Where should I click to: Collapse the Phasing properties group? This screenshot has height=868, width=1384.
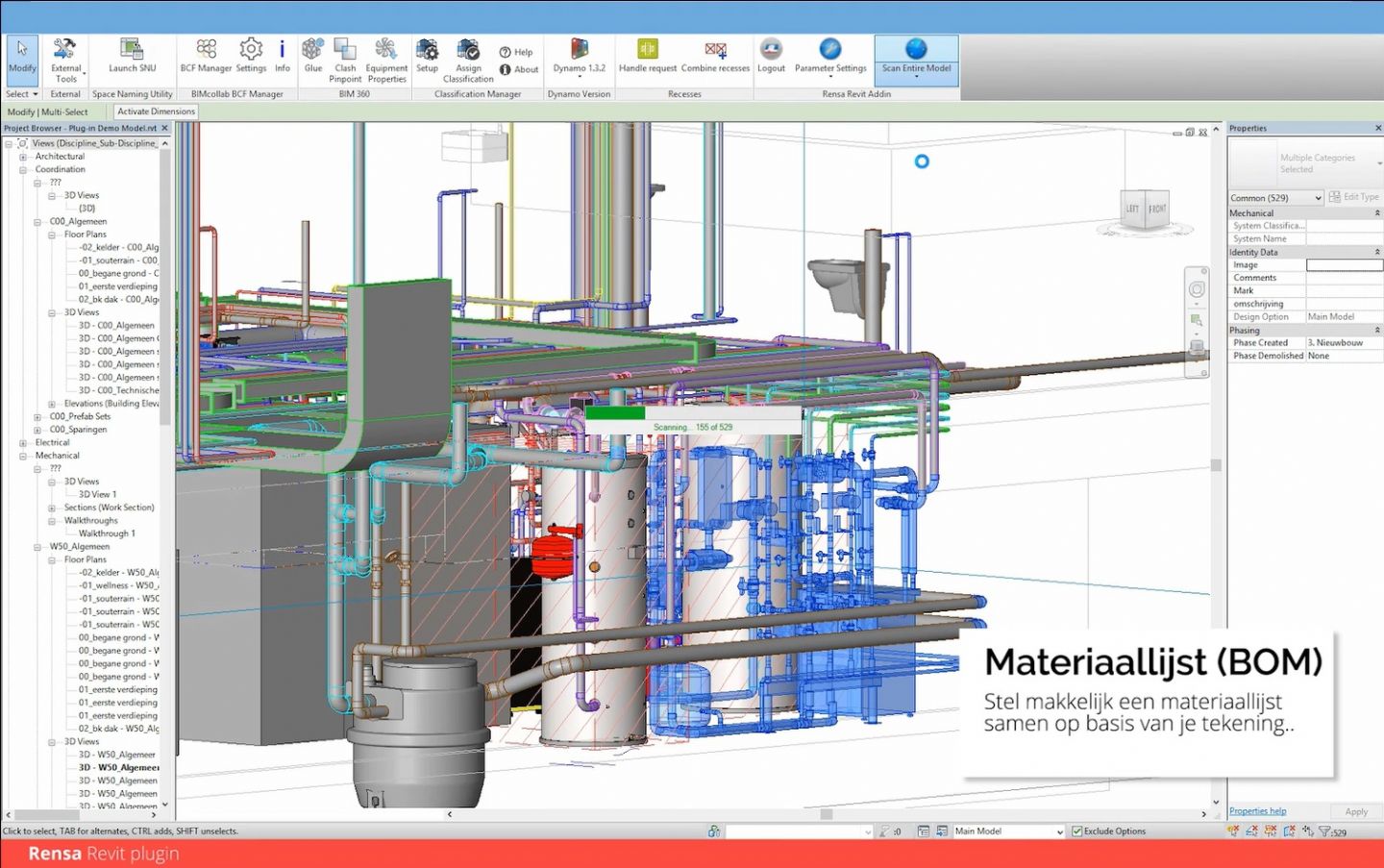[x=1376, y=331]
